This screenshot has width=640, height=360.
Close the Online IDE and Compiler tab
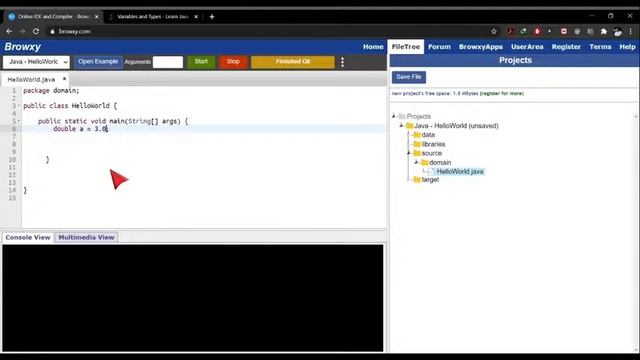coord(97,17)
